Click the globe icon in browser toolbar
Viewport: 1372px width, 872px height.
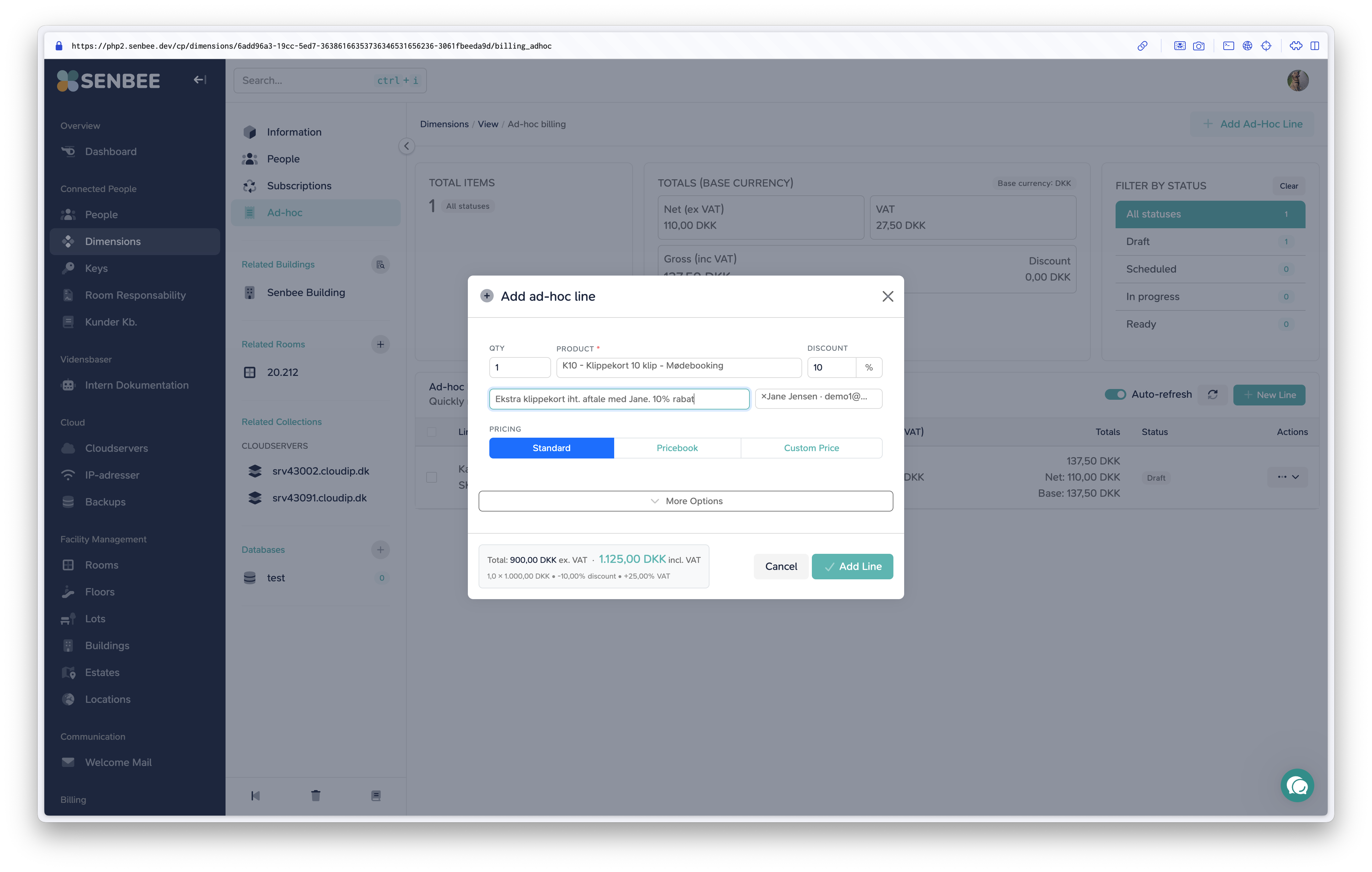pos(1247,46)
